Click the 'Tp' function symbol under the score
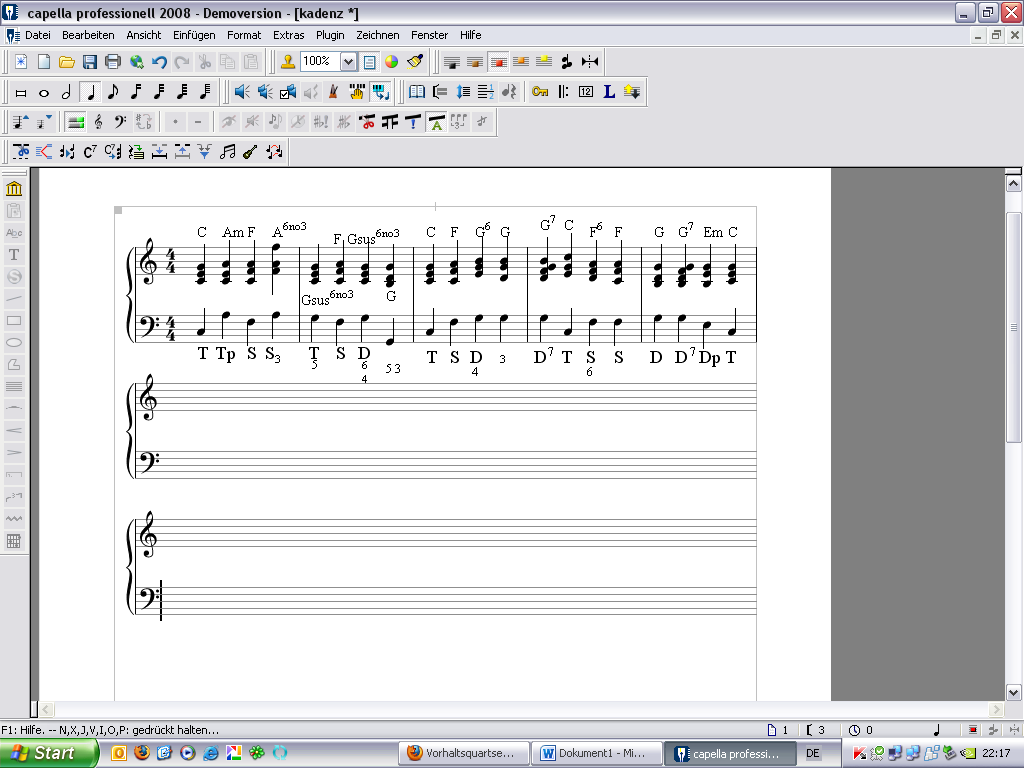The width and height of the screenshot is (1024, 768). (x=226, y=355)
